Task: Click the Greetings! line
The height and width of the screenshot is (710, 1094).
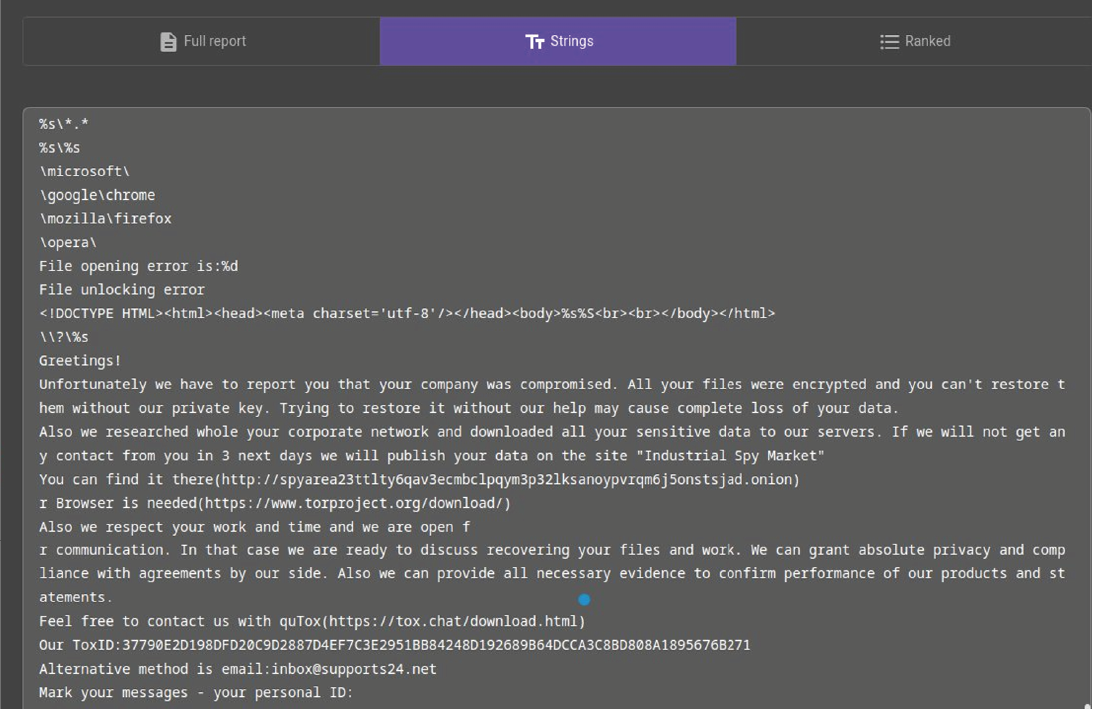Action: coord(80,361)
